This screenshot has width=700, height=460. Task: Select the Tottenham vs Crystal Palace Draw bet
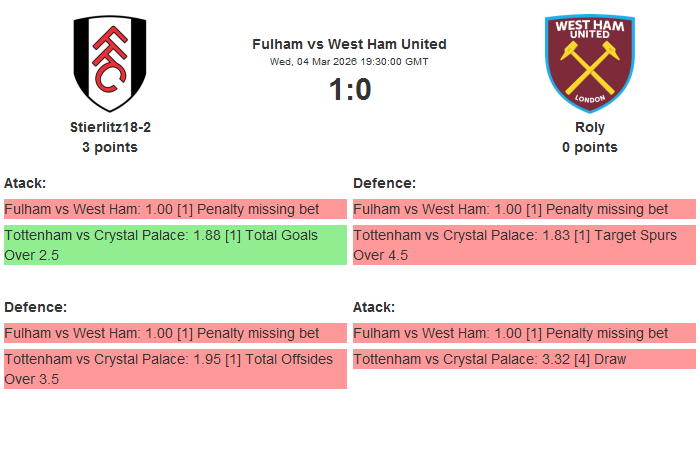[524, 359]
